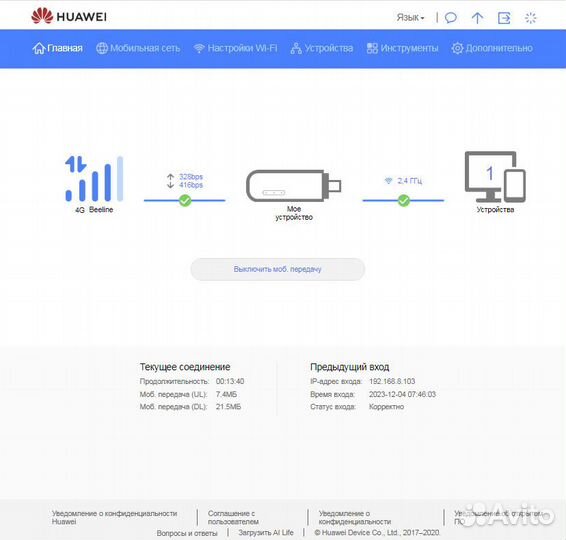Click the Предыдущий вход heading
Screen dimensions: 566x540
pyautogui.click(x=349, y=367)
